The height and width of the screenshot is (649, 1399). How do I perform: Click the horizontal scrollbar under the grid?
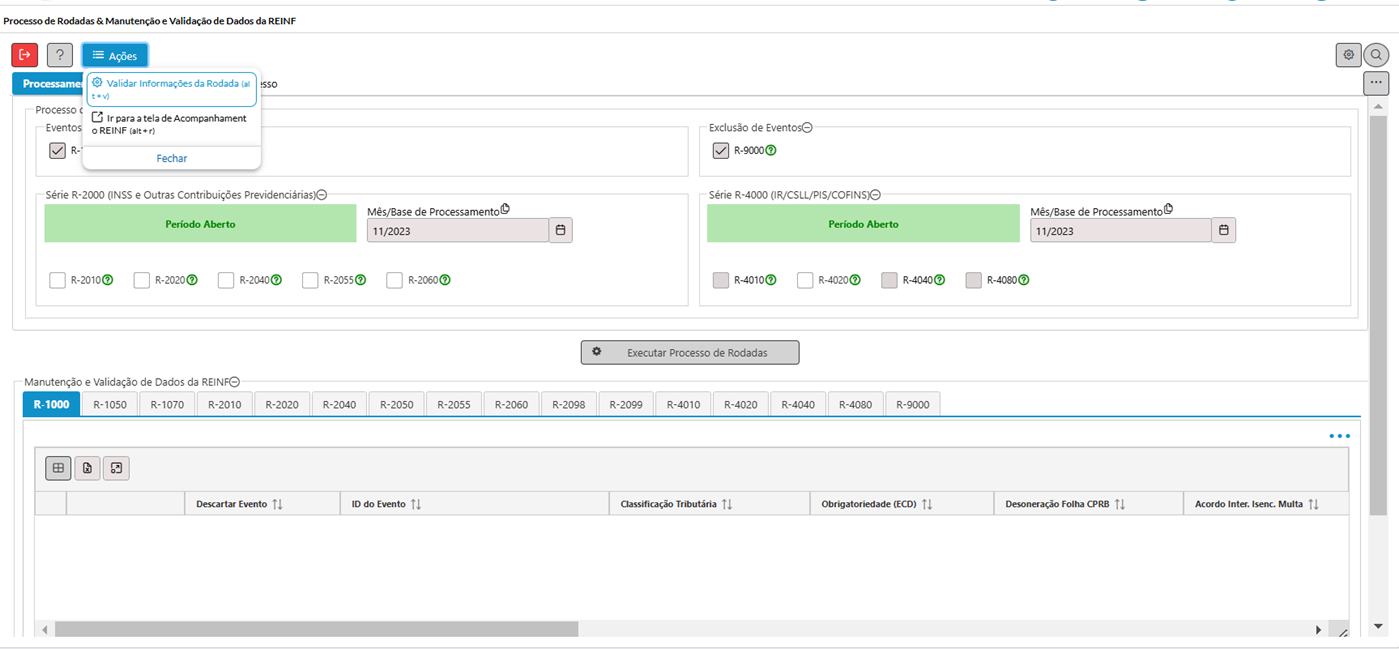316,630
